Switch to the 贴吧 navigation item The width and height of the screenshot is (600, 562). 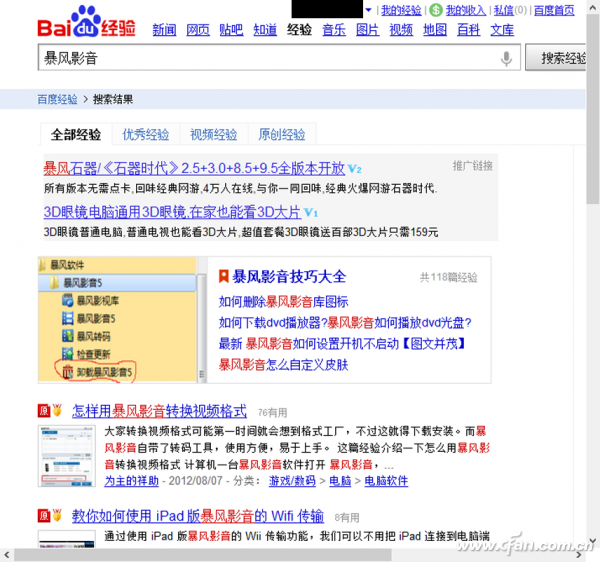pyautogui.click(x=231, y=30)
